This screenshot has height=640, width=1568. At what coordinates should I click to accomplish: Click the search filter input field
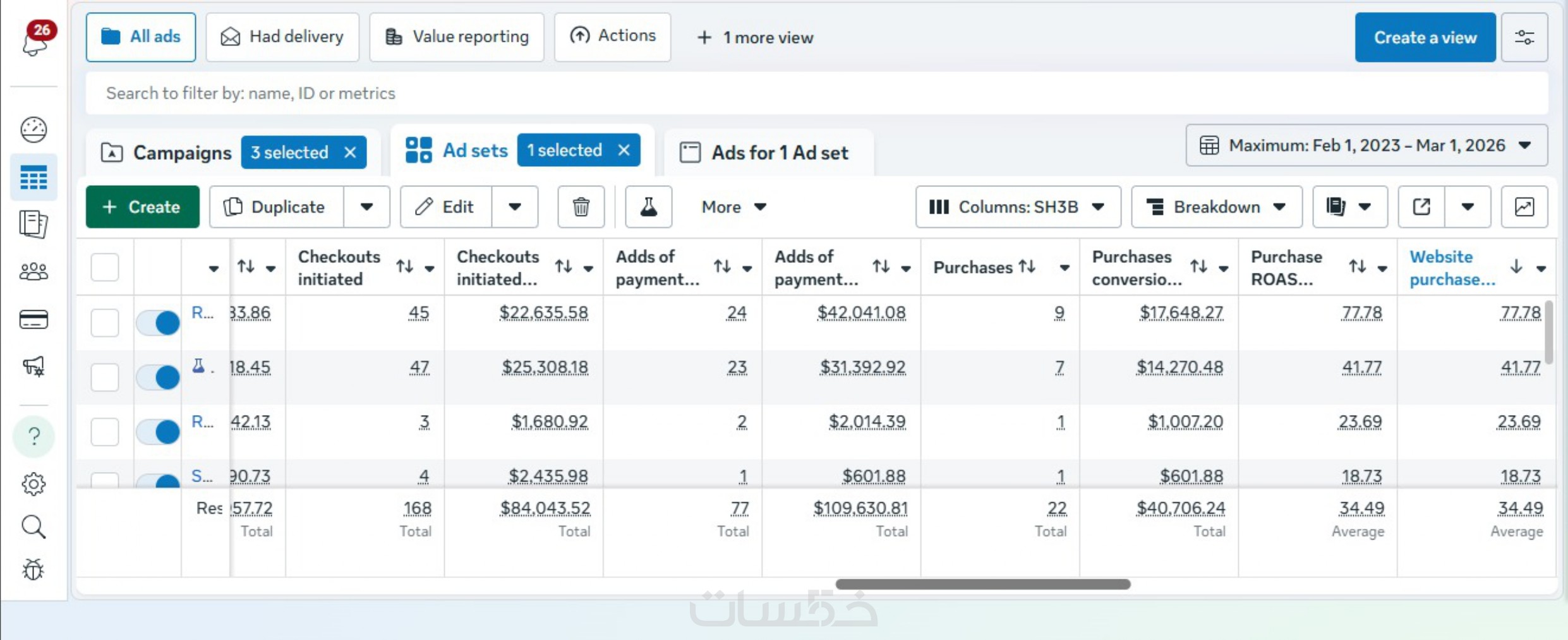[815, 94]
